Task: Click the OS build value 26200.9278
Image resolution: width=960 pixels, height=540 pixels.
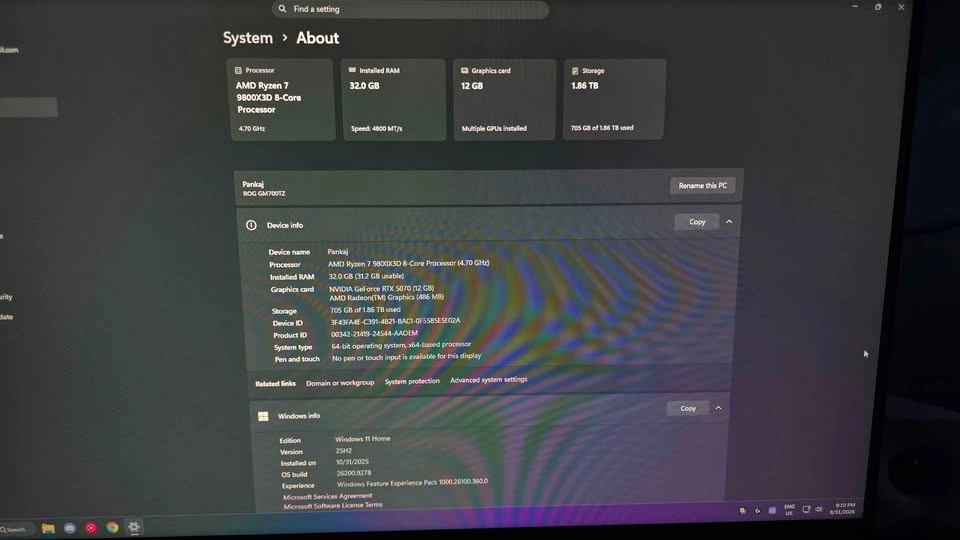Action: coord(354,473)
